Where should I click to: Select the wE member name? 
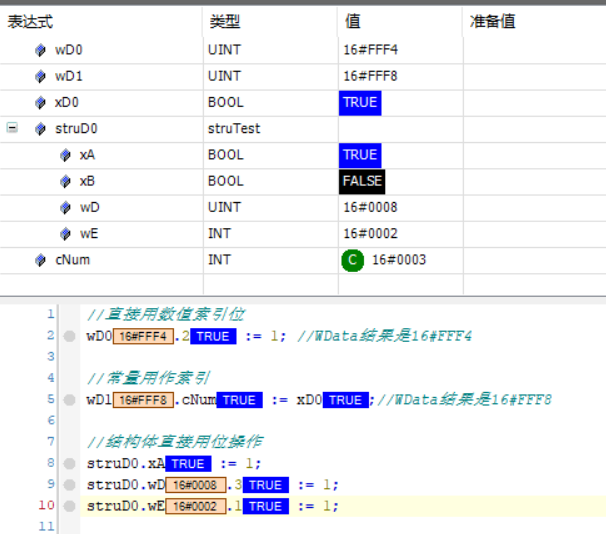pyautogui.click(x=89, y=234)
